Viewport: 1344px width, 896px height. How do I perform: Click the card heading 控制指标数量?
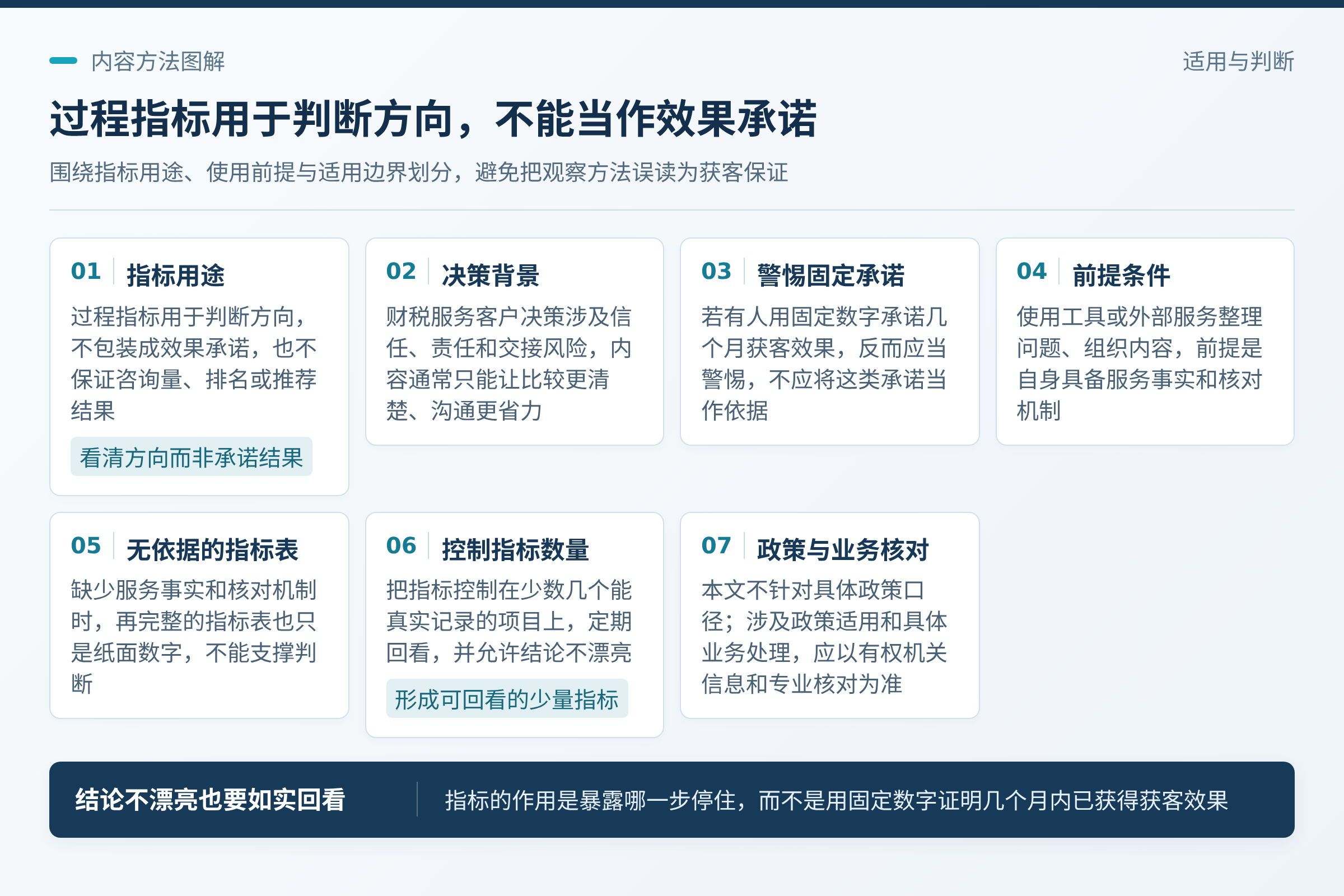(515, 550)
